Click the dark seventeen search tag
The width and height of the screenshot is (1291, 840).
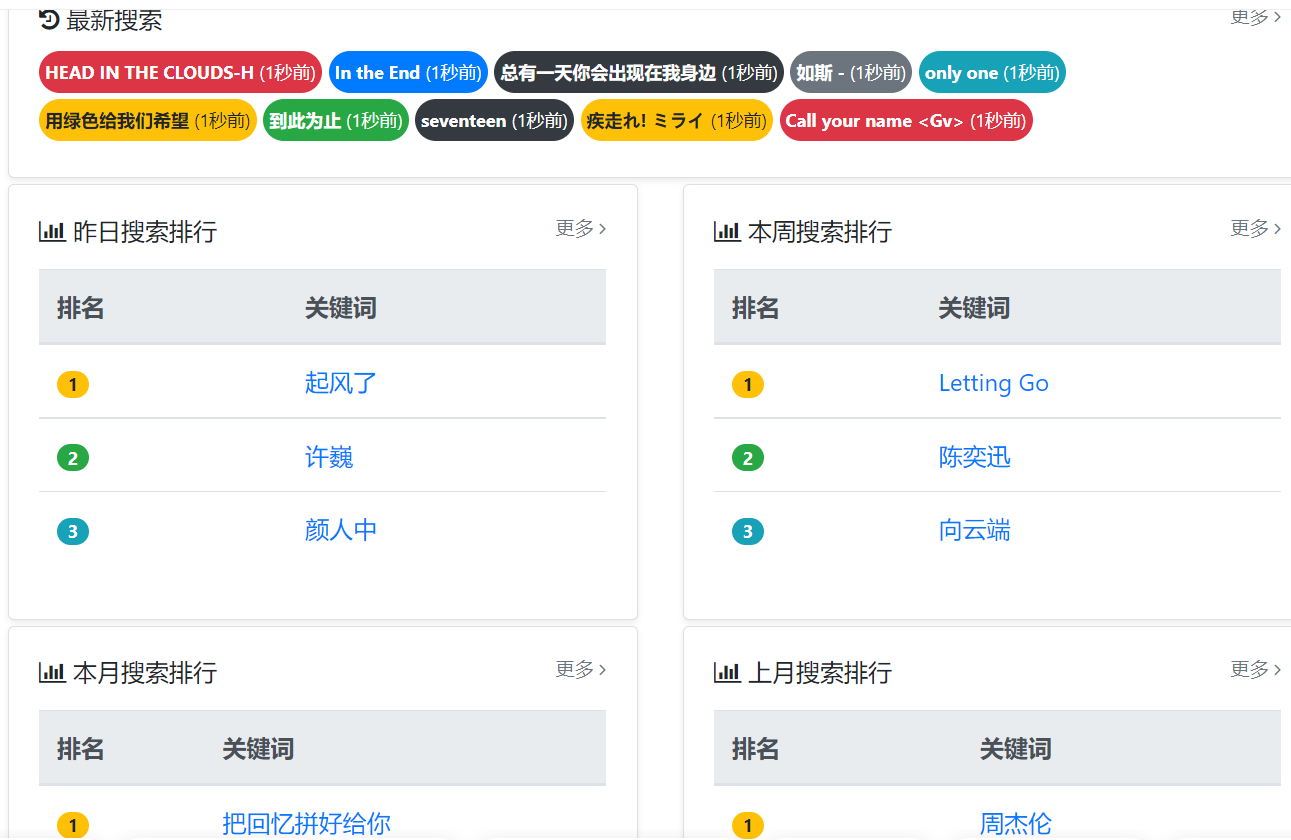pyautogui.click(x=494, y=121)
